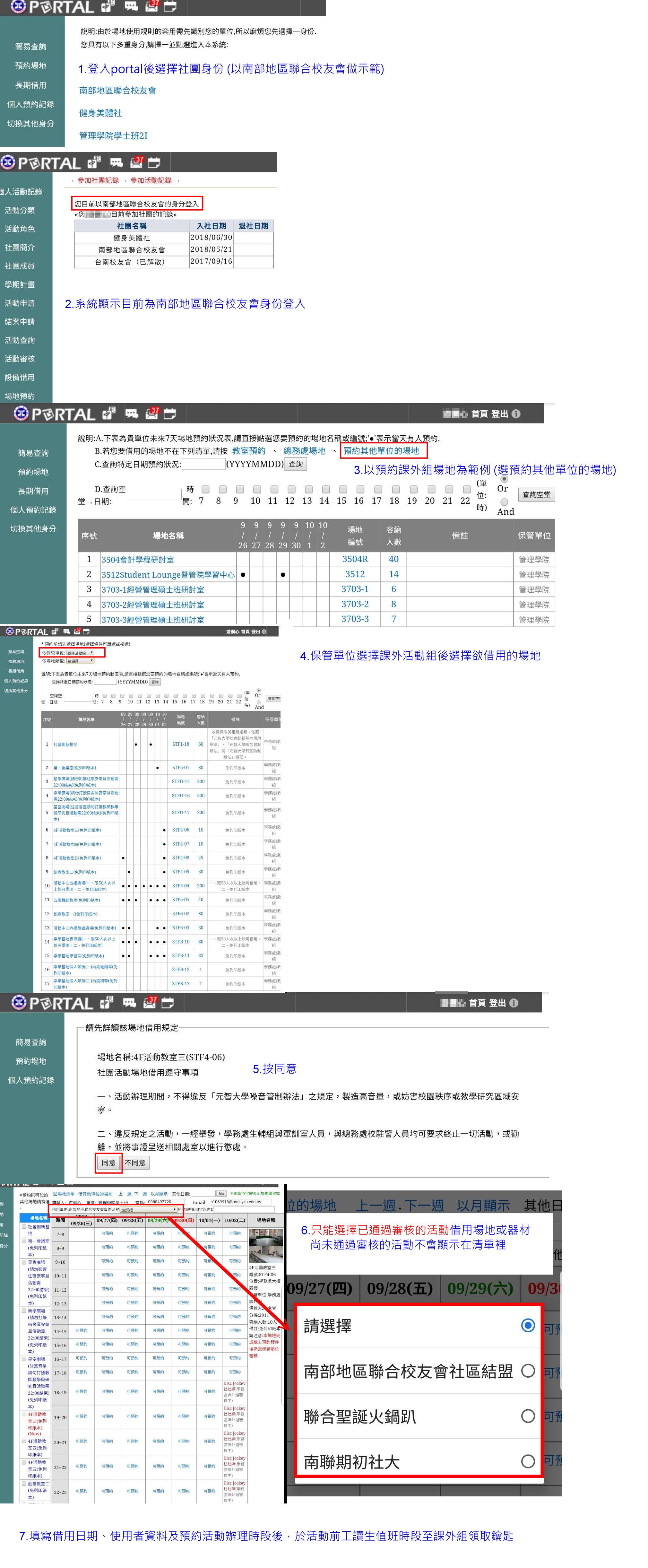Open 長期借用 in the sidebar beside the 3504 room table
The height and width of the screenshot is (1568, 648).
pyautogui.click(x=33, y=491)
